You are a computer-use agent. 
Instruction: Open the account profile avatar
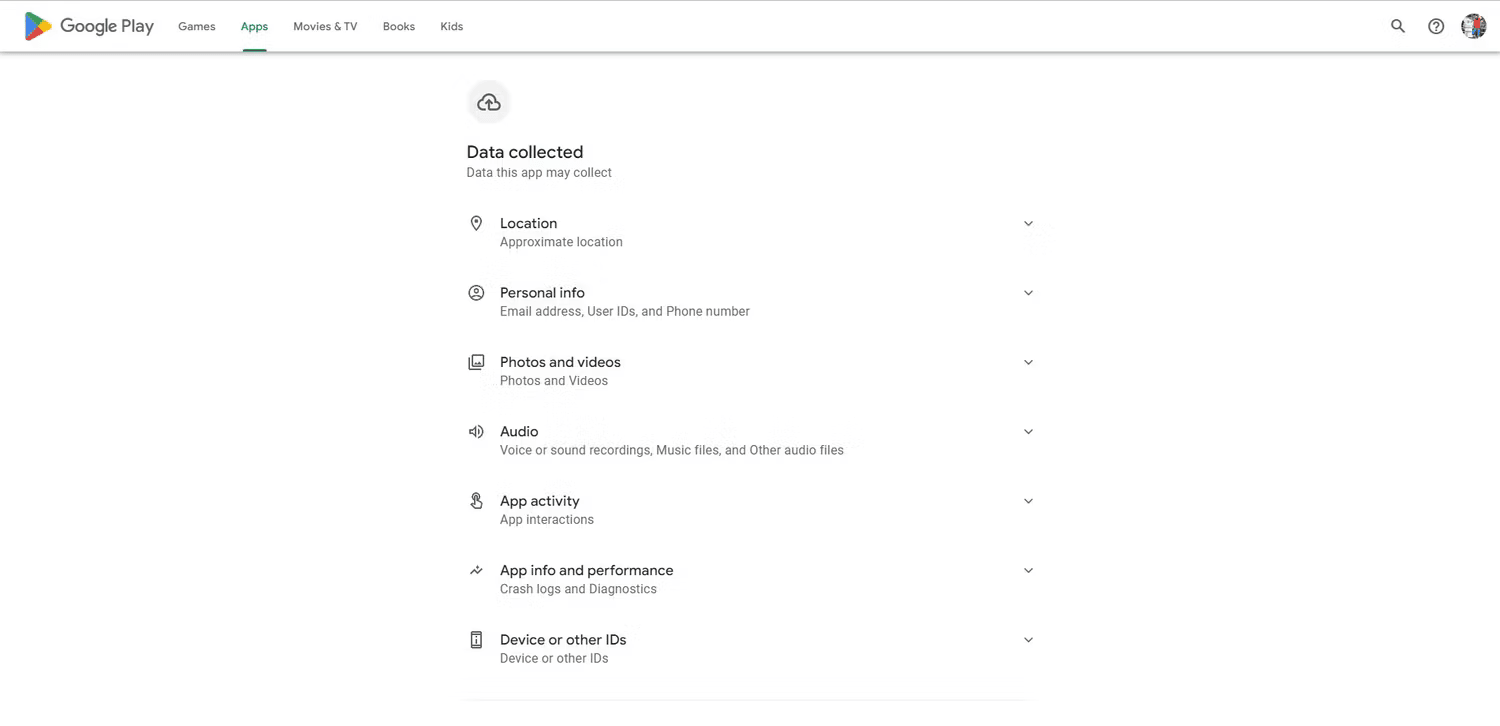tap(1474, 26)
